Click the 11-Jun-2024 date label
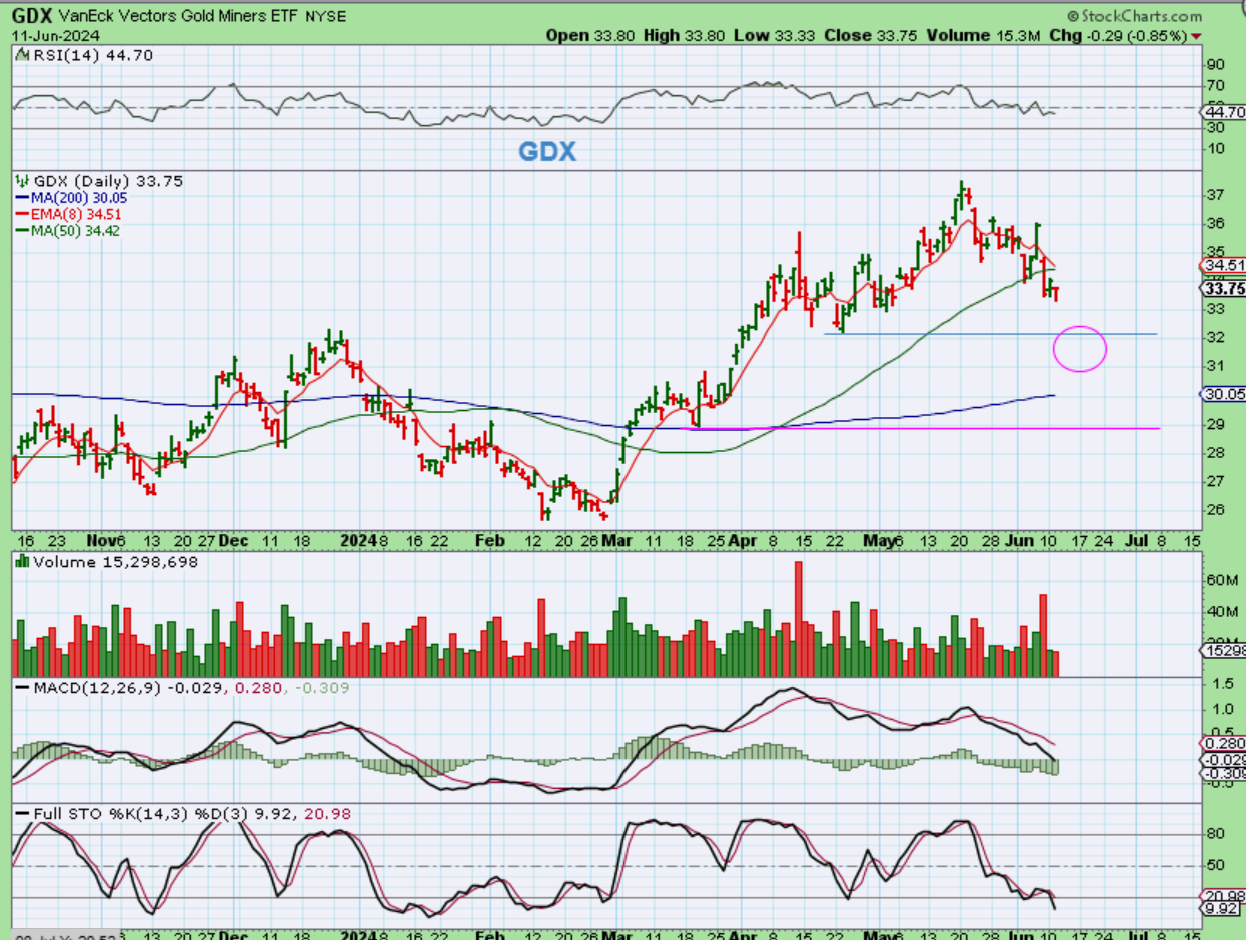Viewport: 1246px width, 940px height. [x=55, y=35]
